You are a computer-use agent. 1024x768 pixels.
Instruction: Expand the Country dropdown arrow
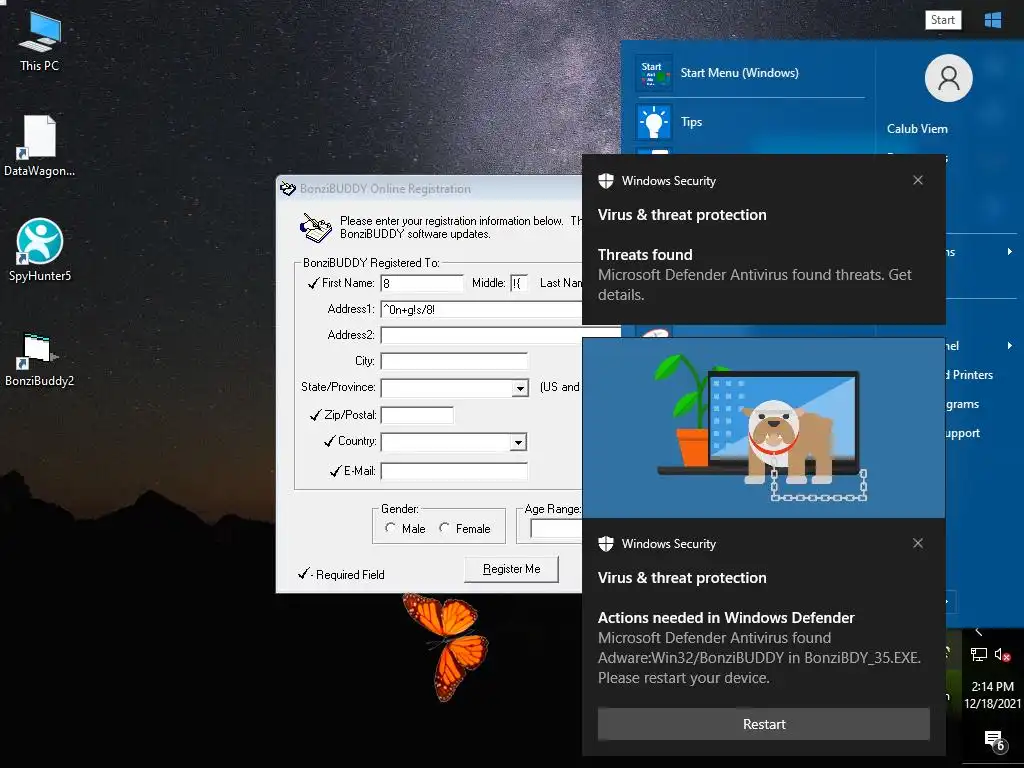[x=519, y=442]
